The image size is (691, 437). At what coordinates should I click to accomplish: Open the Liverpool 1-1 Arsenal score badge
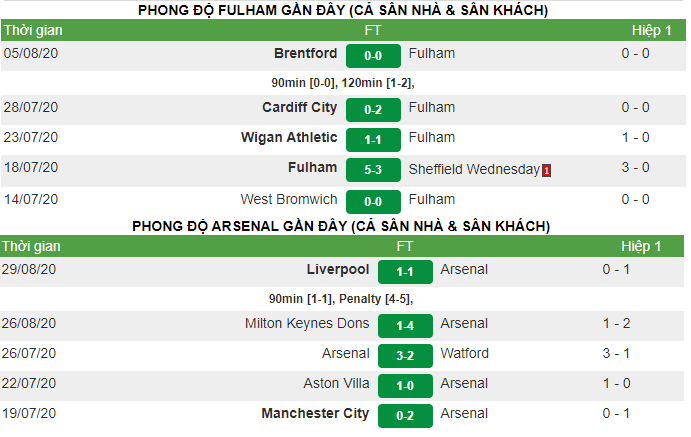coord(405,272)
